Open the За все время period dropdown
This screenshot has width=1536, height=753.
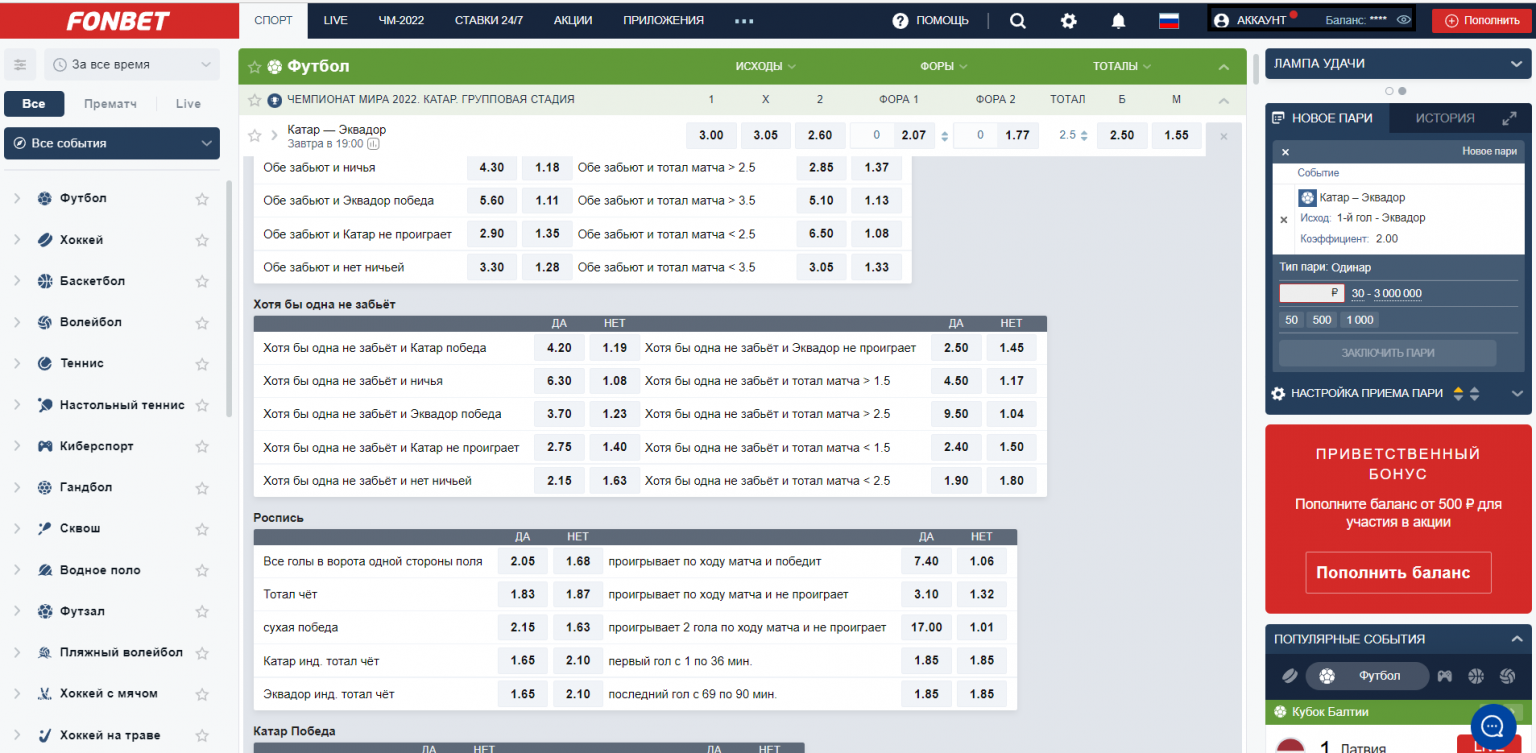click(x=131, y=64)
